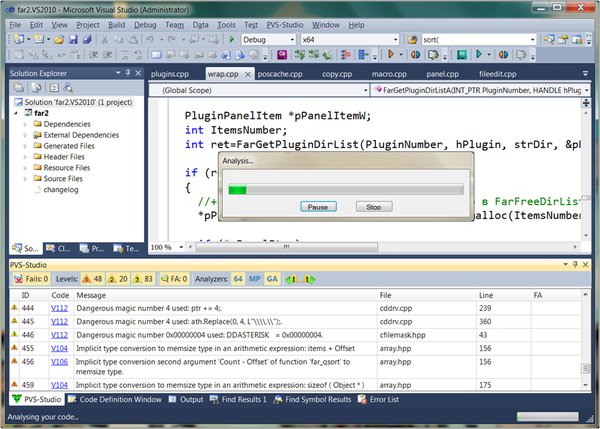Open the Output tab
The image size is (600, 429).
[186, 400]
